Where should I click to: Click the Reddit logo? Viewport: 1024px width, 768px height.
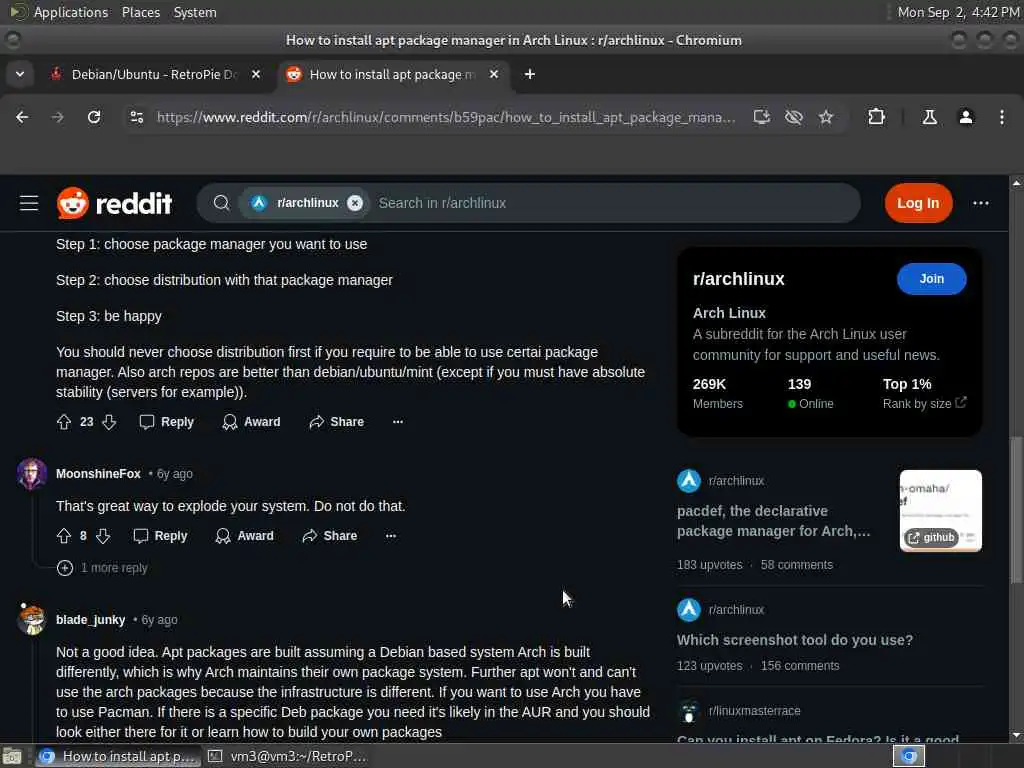coord(114,203)
